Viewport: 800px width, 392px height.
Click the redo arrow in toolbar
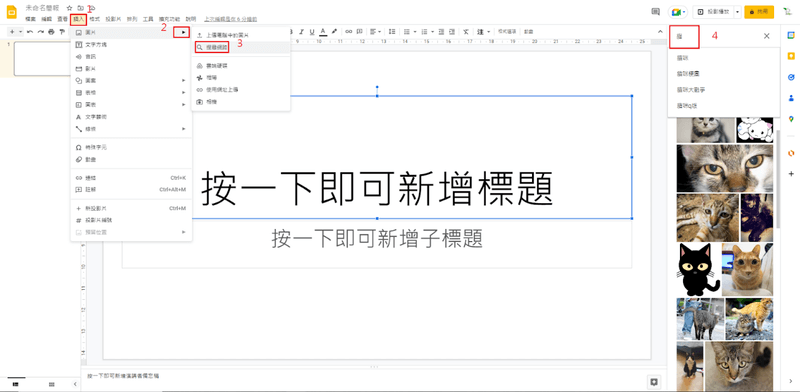[40, 32]
